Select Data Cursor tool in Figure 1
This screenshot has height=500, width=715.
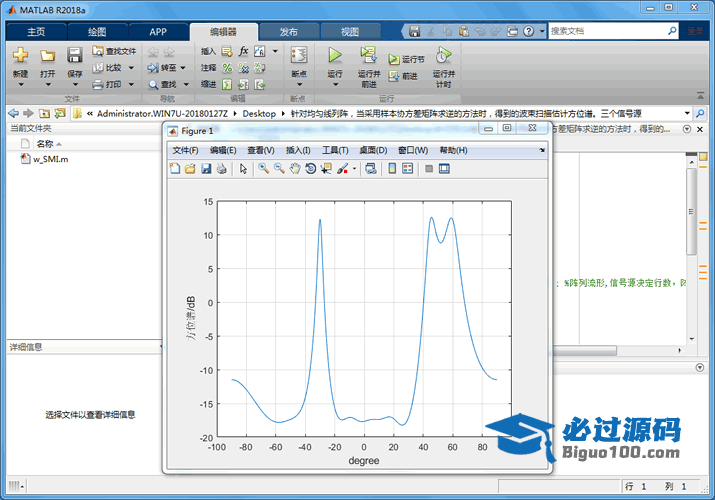[326, 169]
